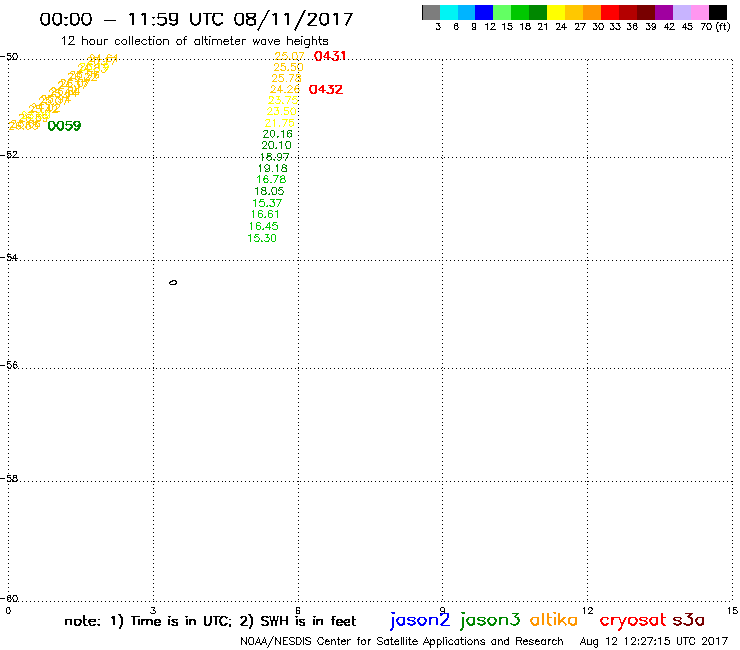Click the latitude label -60

pyautogui.click(x=9, y=599)
